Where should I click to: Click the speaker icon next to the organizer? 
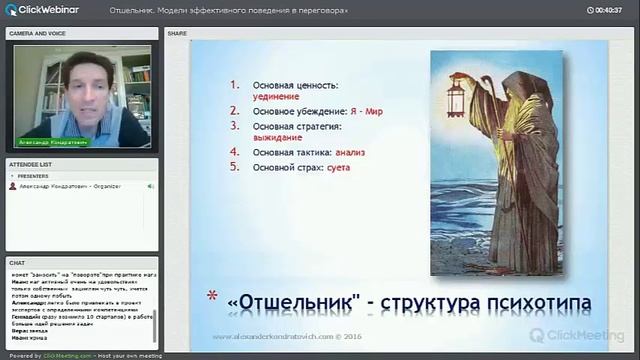[151, 186]
